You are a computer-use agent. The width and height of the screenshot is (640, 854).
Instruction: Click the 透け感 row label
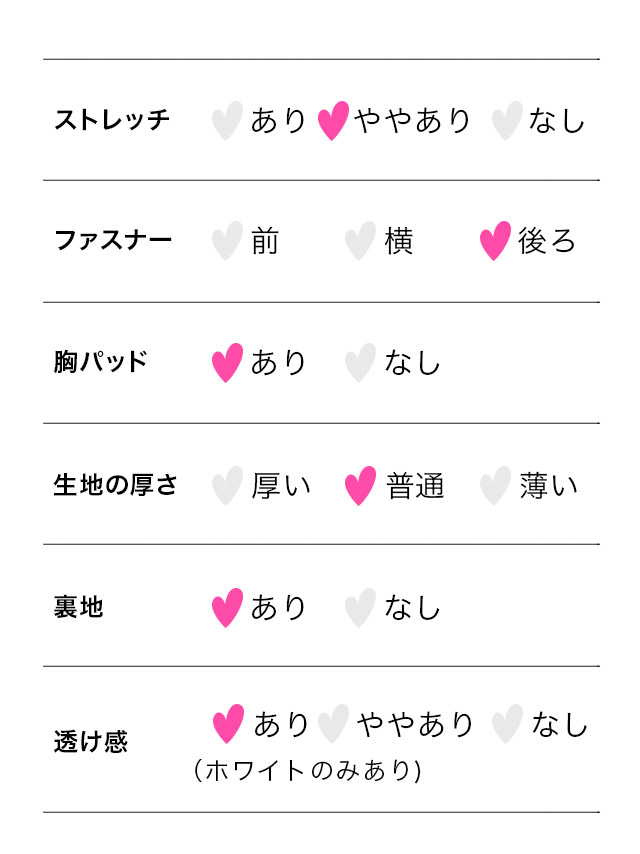90,743
